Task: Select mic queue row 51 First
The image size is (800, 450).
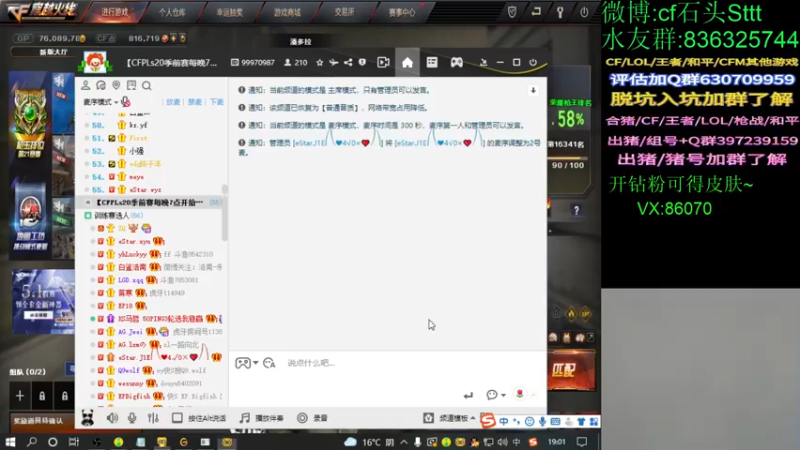Action: [x=151, y=138]
